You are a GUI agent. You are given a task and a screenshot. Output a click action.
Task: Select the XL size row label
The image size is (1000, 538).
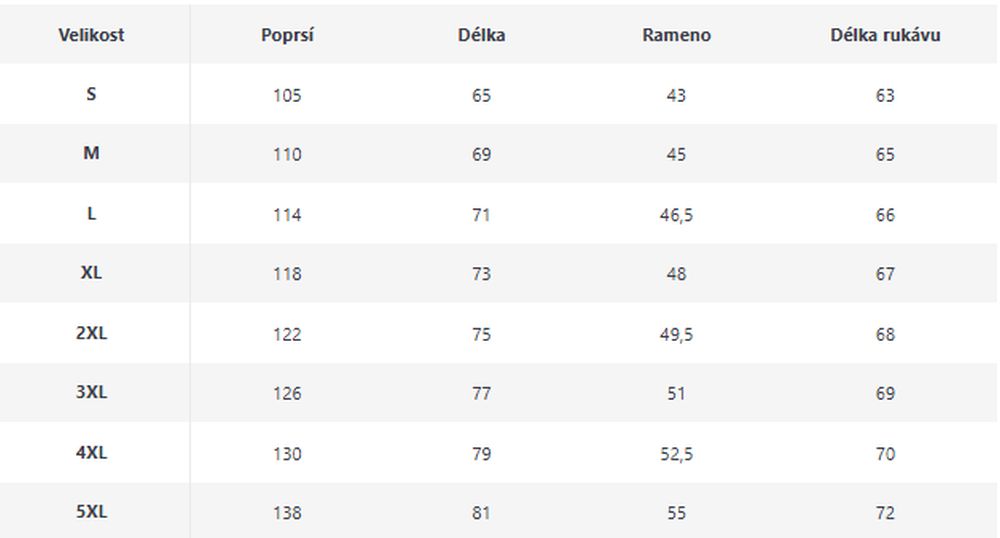(91, 273)
